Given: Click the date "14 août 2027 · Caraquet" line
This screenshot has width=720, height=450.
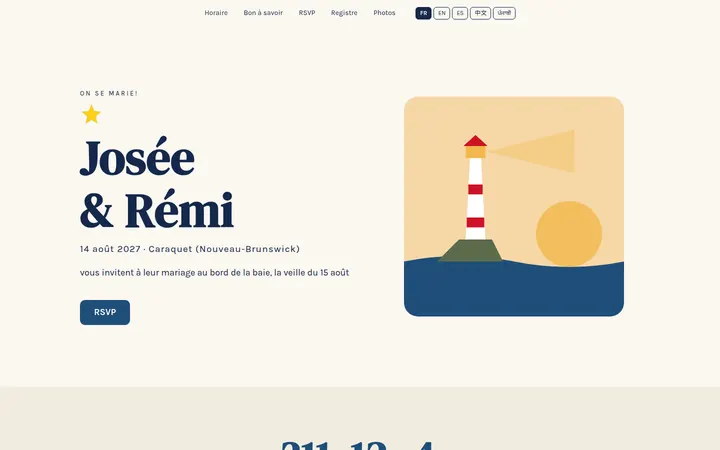Looking at the screenshot, I should (190, 249).
